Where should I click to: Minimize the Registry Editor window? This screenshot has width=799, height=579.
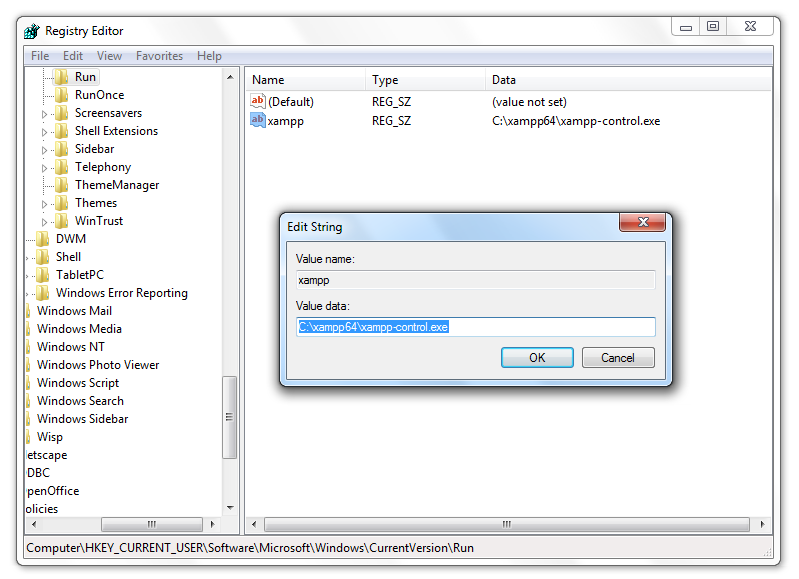point(686,27)
